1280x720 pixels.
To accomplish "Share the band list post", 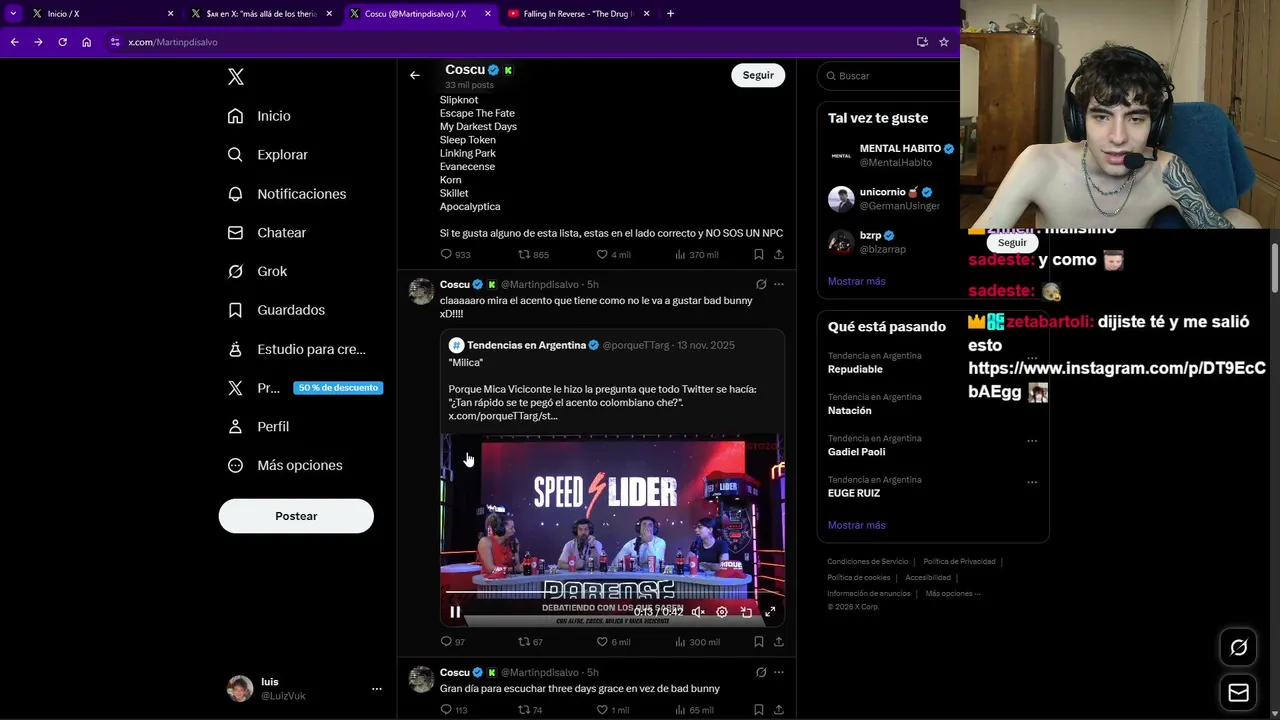I will [779, 255].
